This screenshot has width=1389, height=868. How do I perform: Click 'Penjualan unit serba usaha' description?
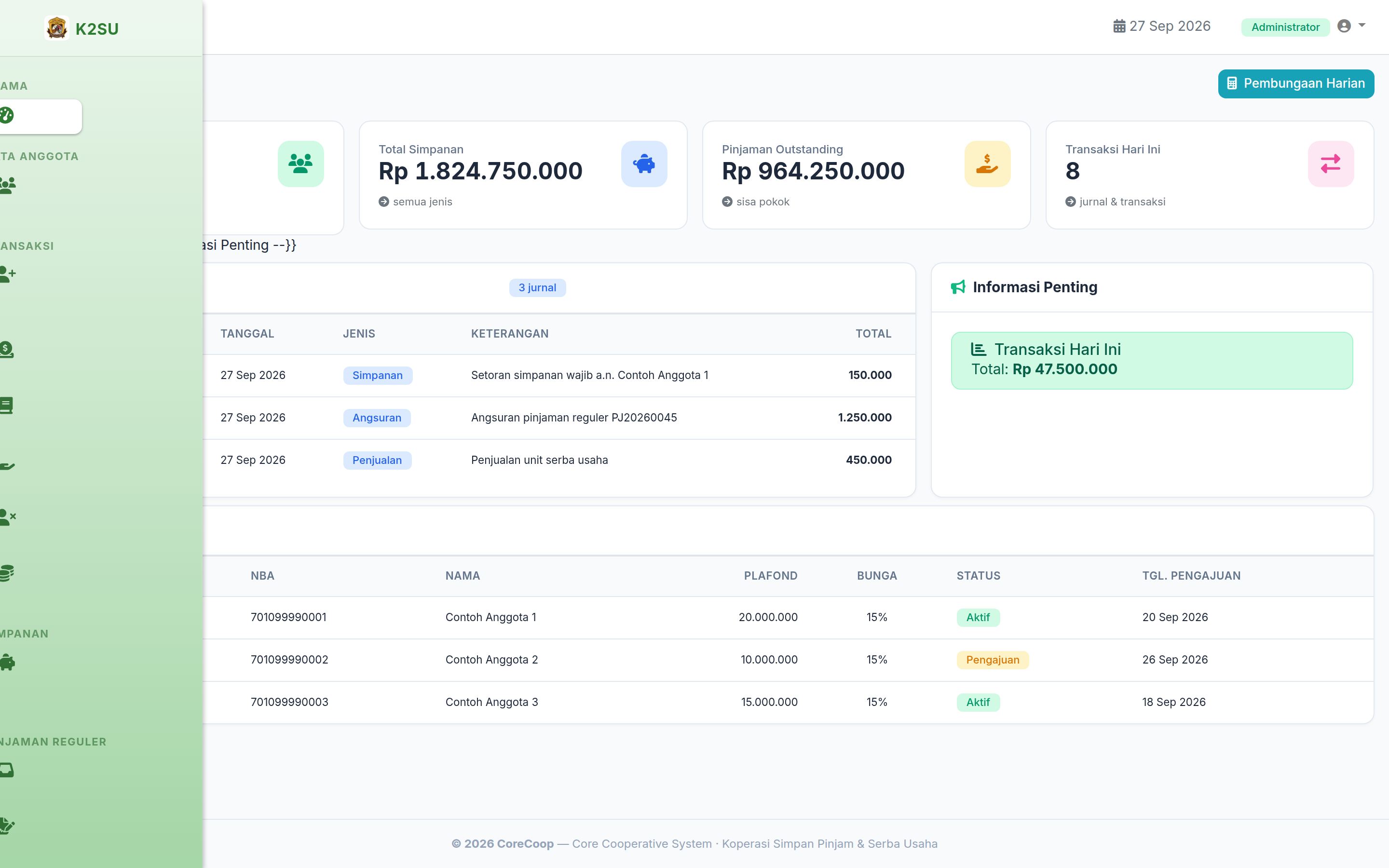pos(540,460)
